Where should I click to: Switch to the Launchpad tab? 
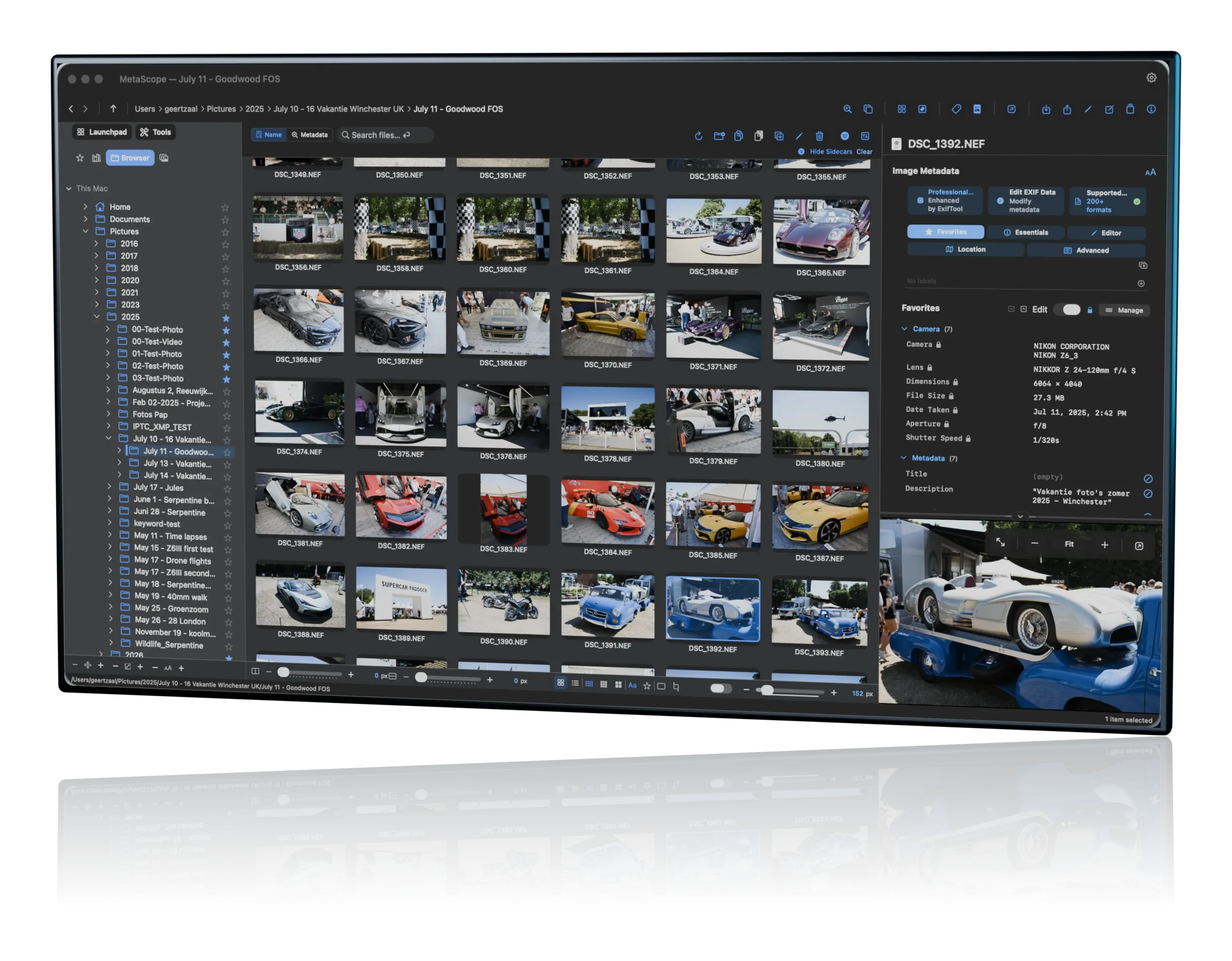pos(102,132)
